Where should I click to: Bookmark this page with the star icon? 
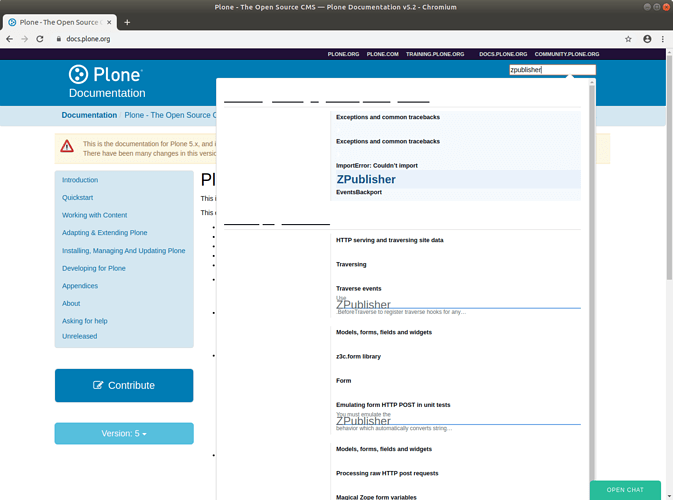(x=628, y=39)
